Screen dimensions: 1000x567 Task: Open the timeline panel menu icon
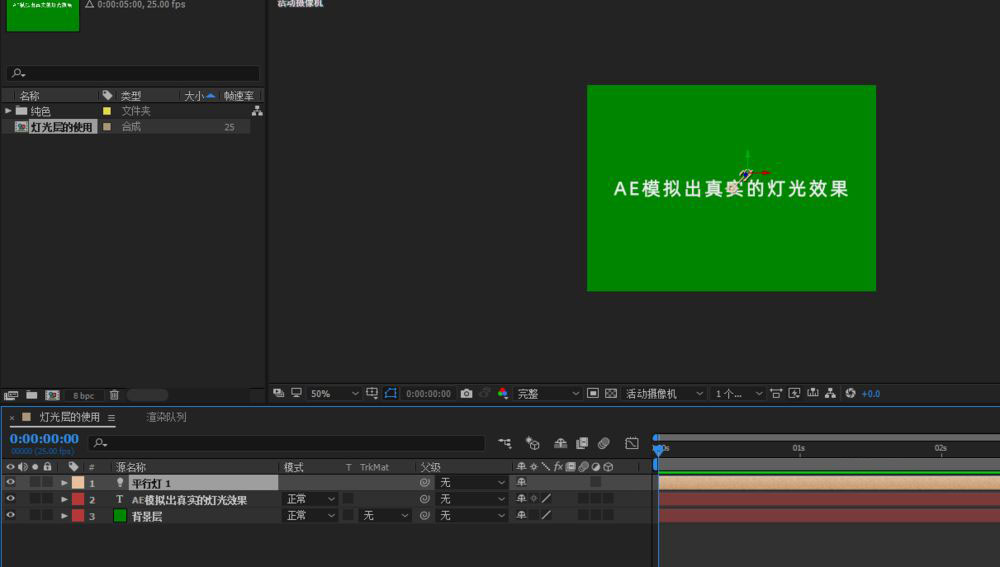tap(112, 418)
